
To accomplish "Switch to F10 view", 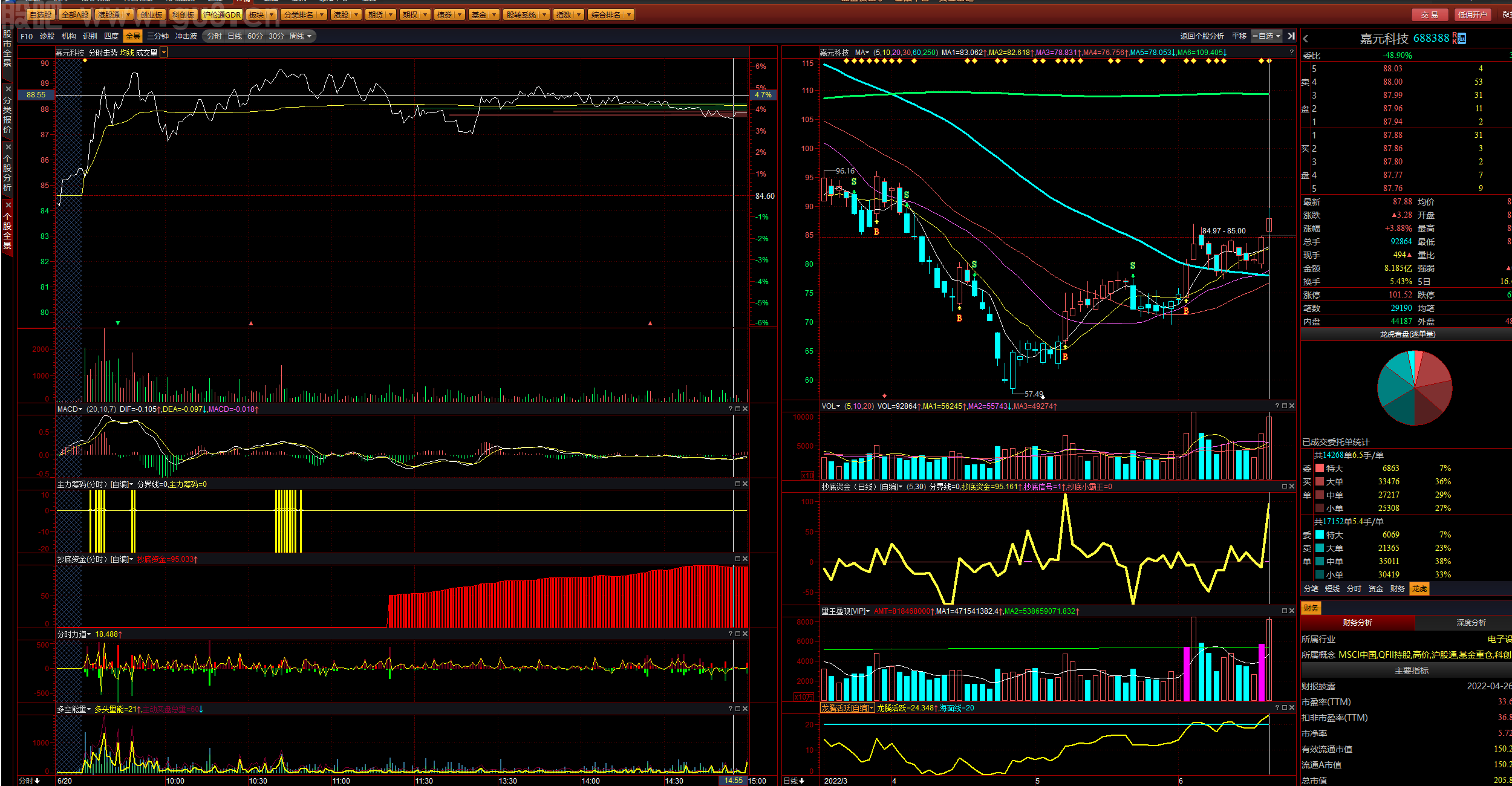I will [27, 36].
